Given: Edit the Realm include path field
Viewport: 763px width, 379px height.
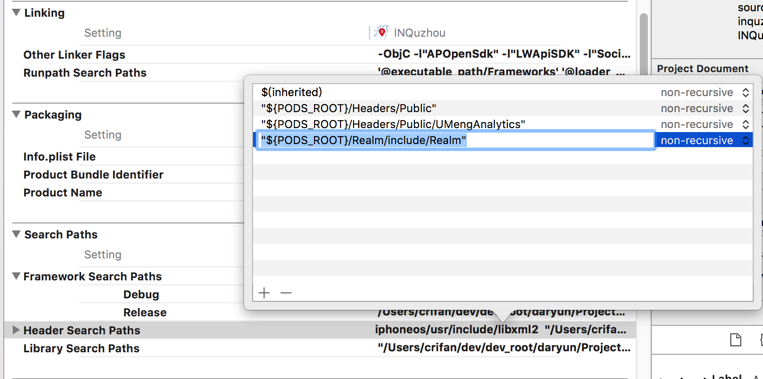Looking at the screenshot, I should click(x=455, y=140).
